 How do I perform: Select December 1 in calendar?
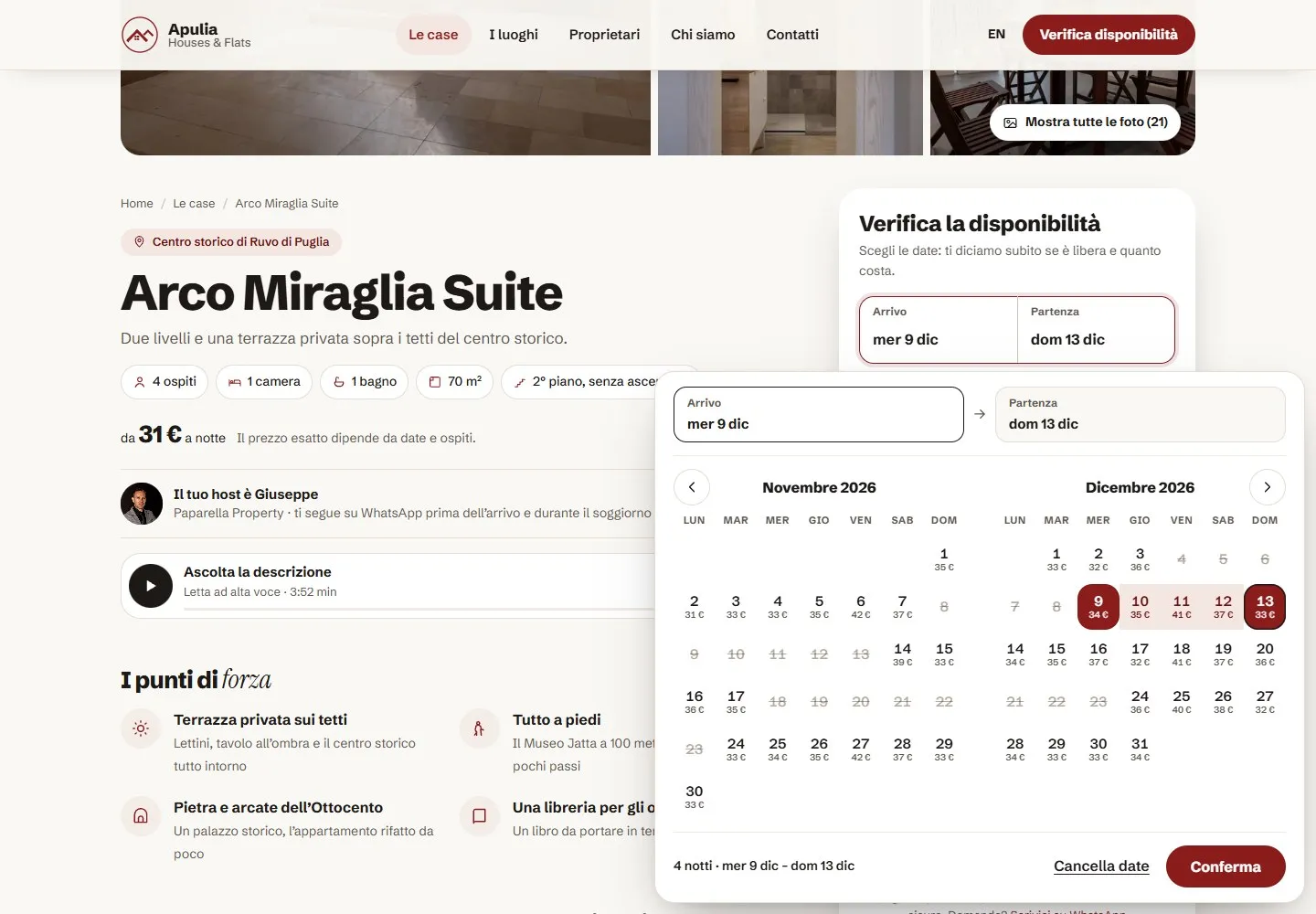1056,559
